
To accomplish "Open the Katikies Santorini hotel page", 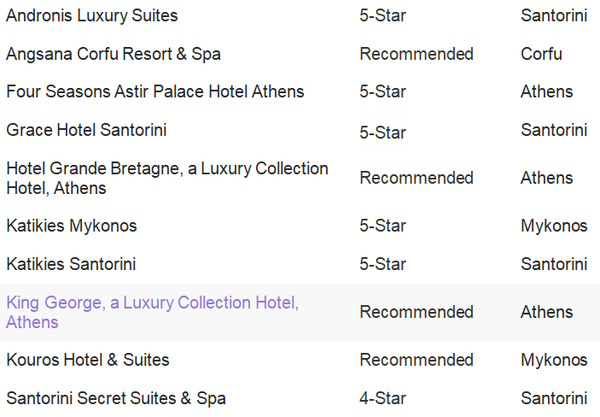I will [x=71, y=264].
